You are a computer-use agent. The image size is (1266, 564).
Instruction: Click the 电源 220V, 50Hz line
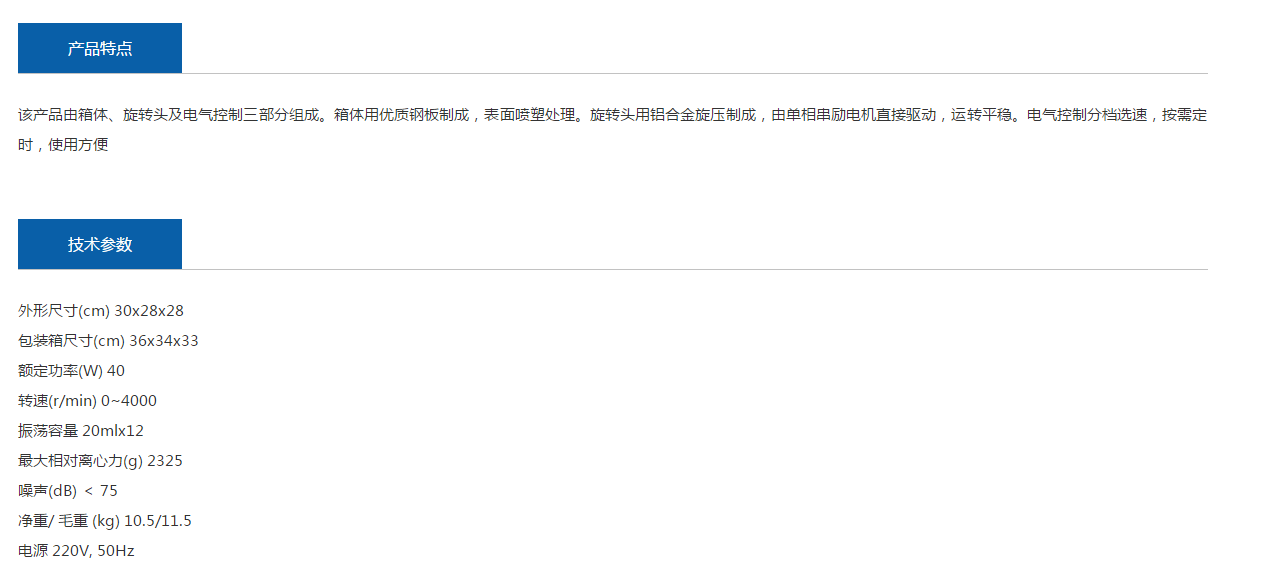(76, 551)
